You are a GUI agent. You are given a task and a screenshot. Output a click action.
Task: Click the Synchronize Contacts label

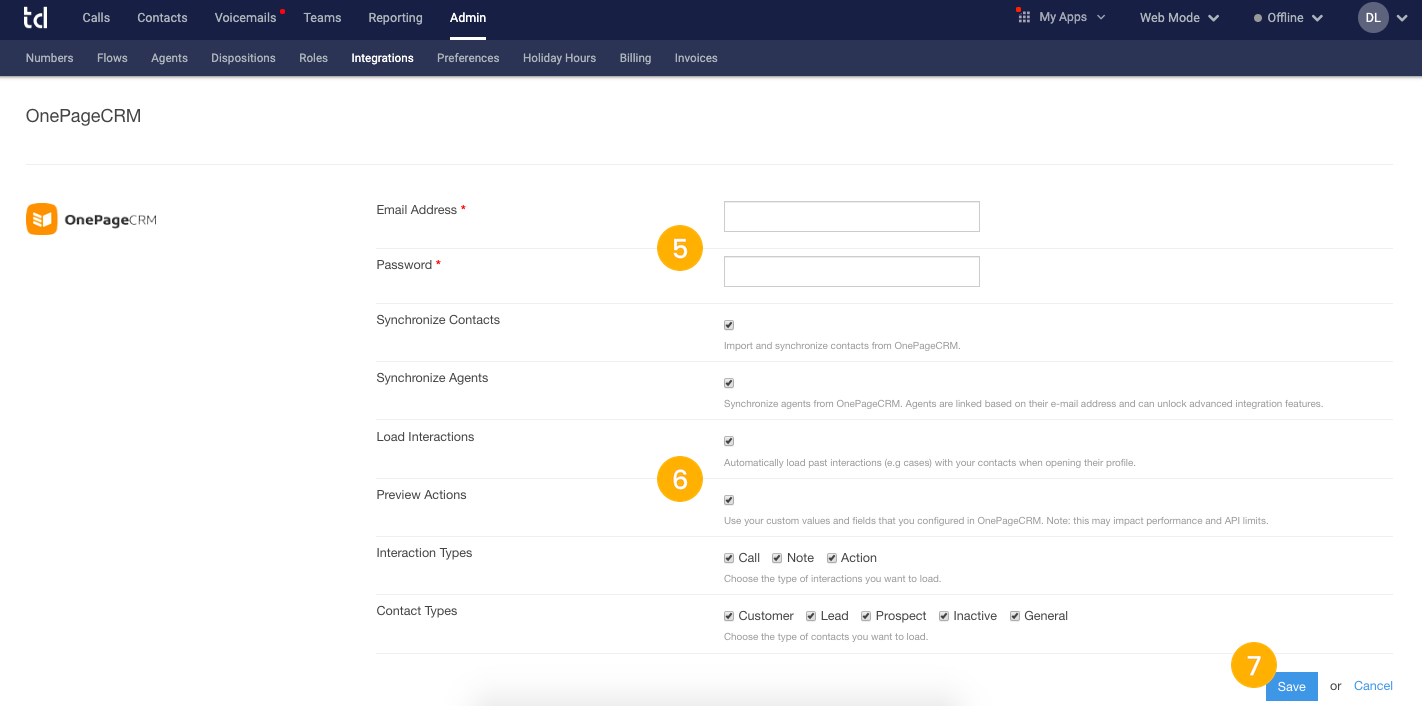click(x=438, y=320)
